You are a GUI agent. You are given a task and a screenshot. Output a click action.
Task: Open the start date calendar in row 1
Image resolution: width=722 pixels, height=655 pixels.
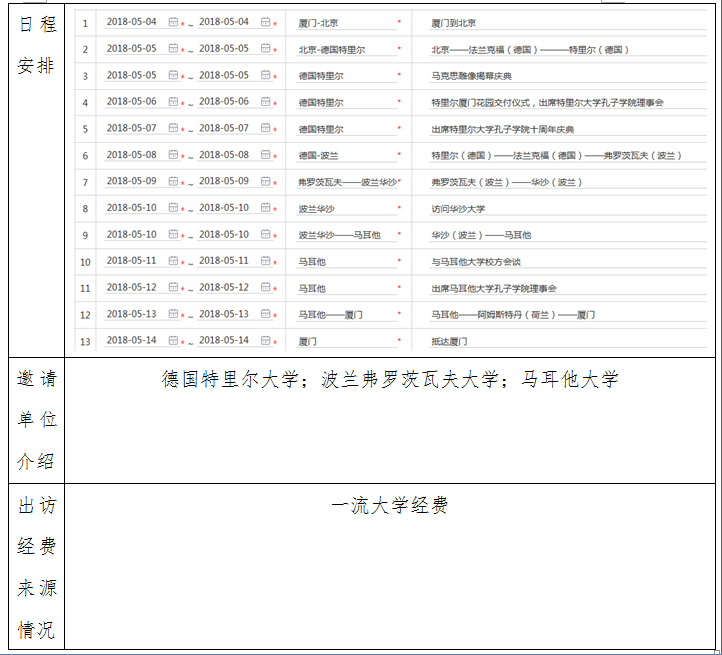[173, 22]
